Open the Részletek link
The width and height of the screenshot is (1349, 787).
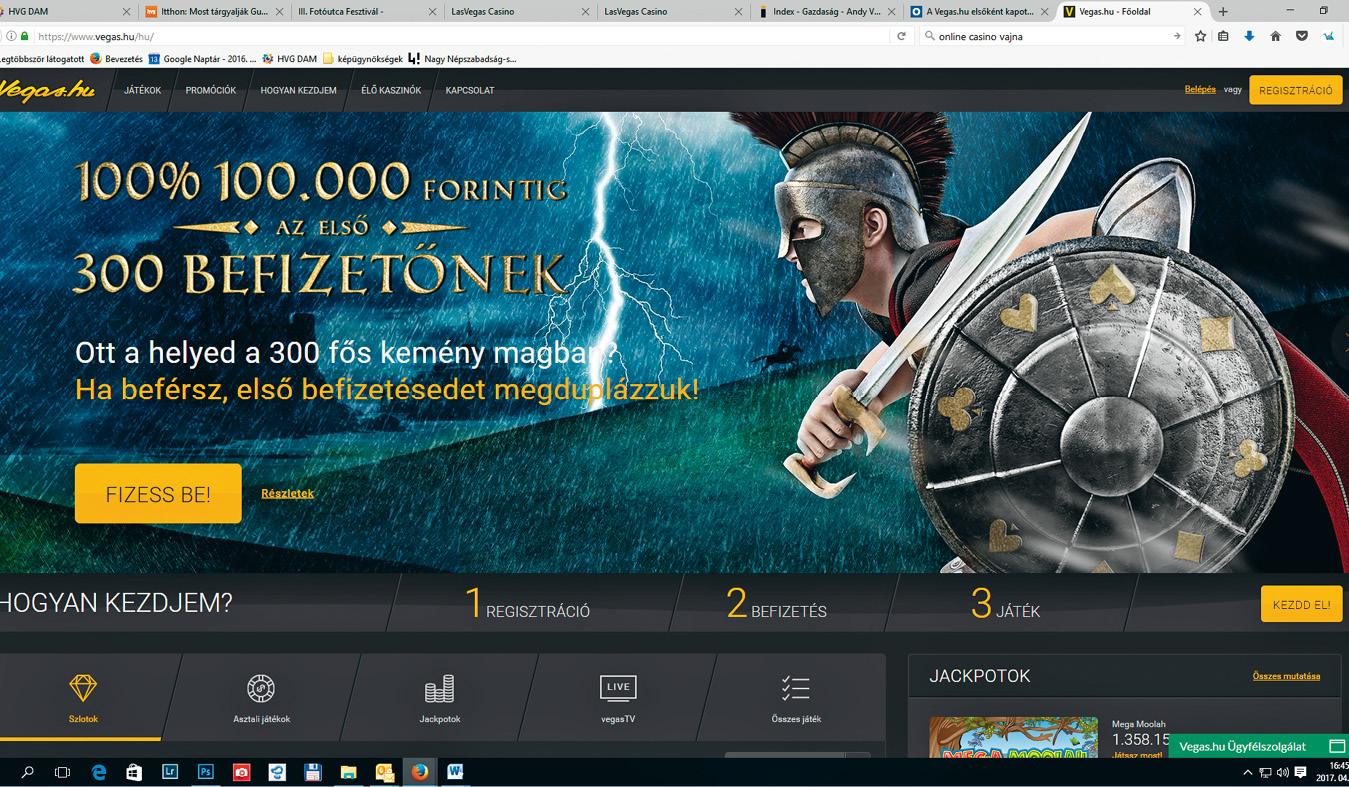pos(287,493)
